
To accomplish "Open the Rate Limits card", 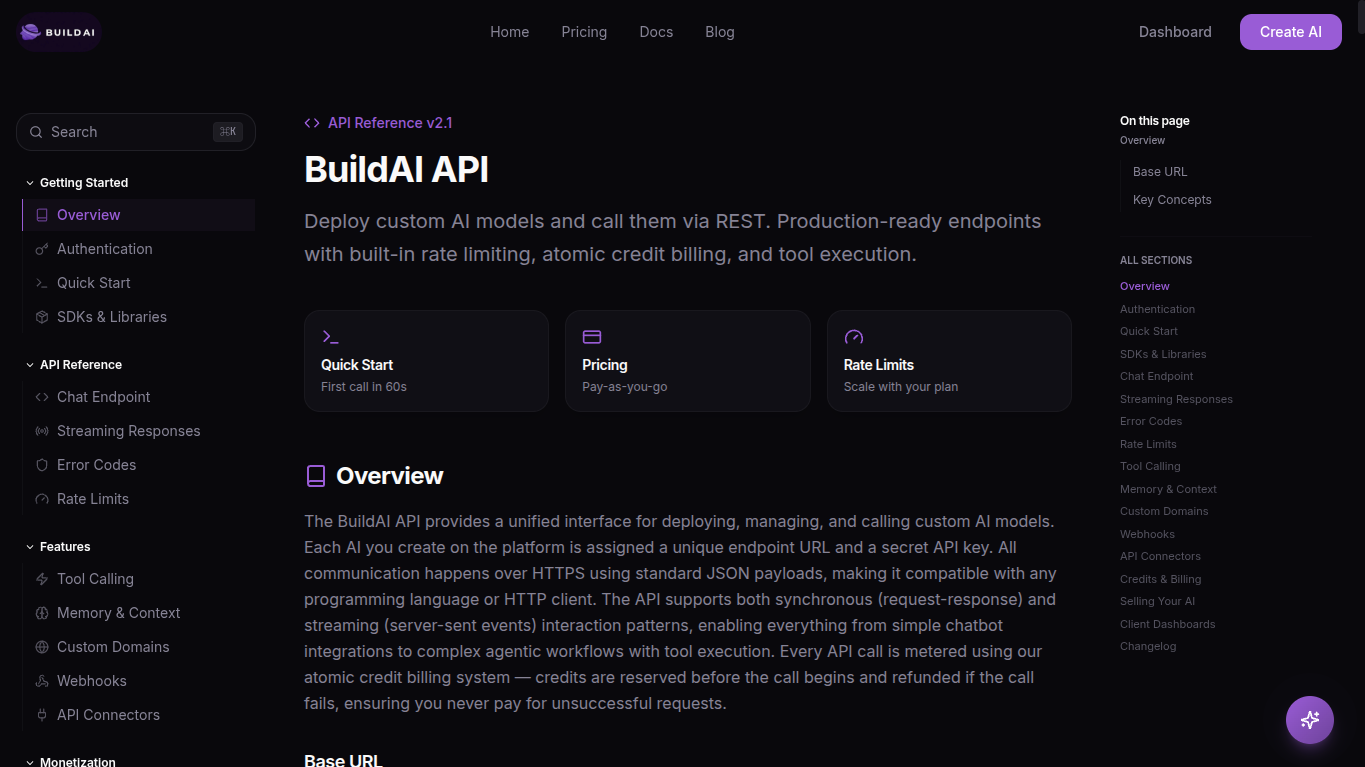I will point(949,361).
